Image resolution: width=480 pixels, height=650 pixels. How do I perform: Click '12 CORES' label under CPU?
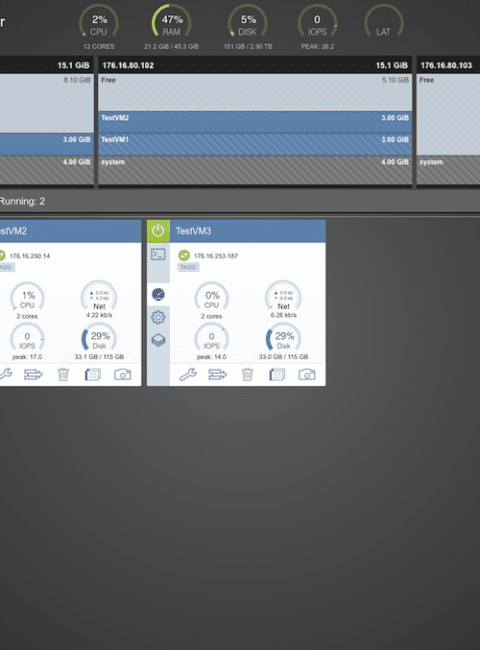pos(99,46)
